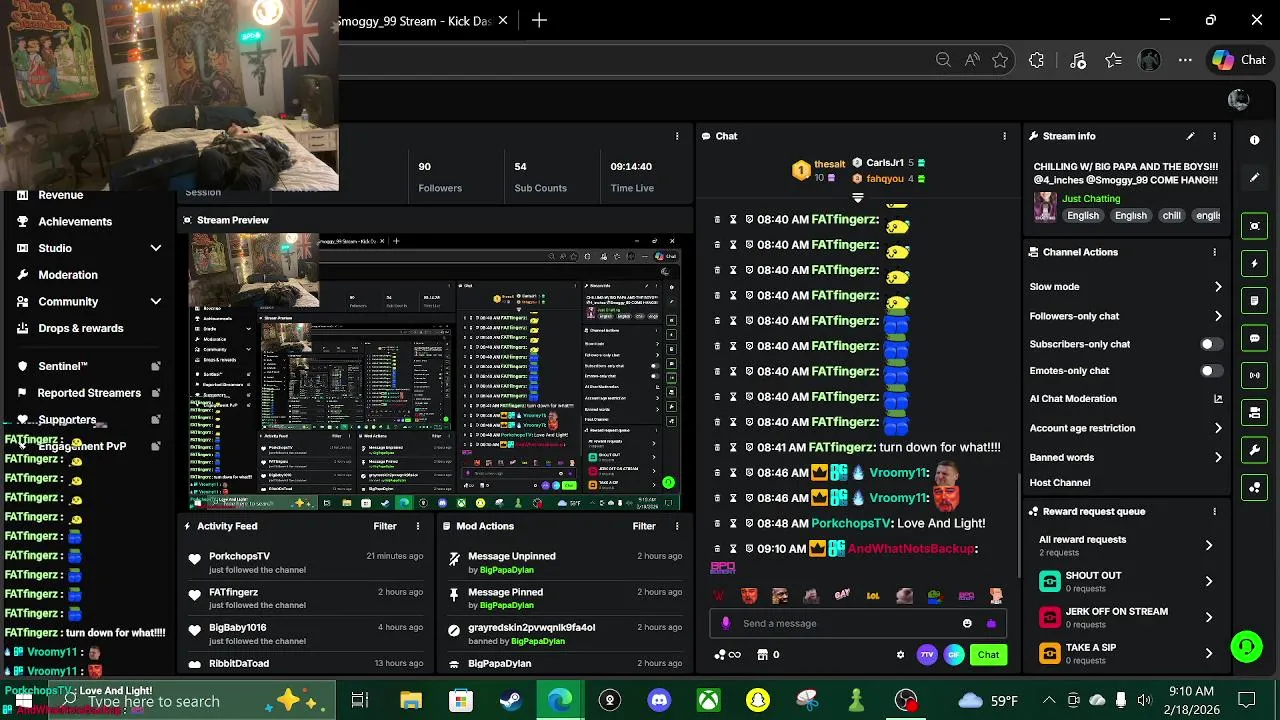The width and height of the screenshot is (1280, 720).
Task: Click the JERK OFF ON STREAM reward
Action: 1126,617
